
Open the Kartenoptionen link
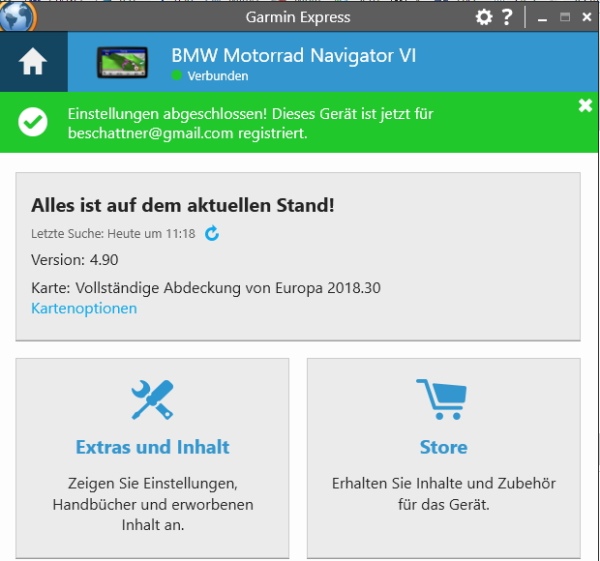tap(84, 308)
